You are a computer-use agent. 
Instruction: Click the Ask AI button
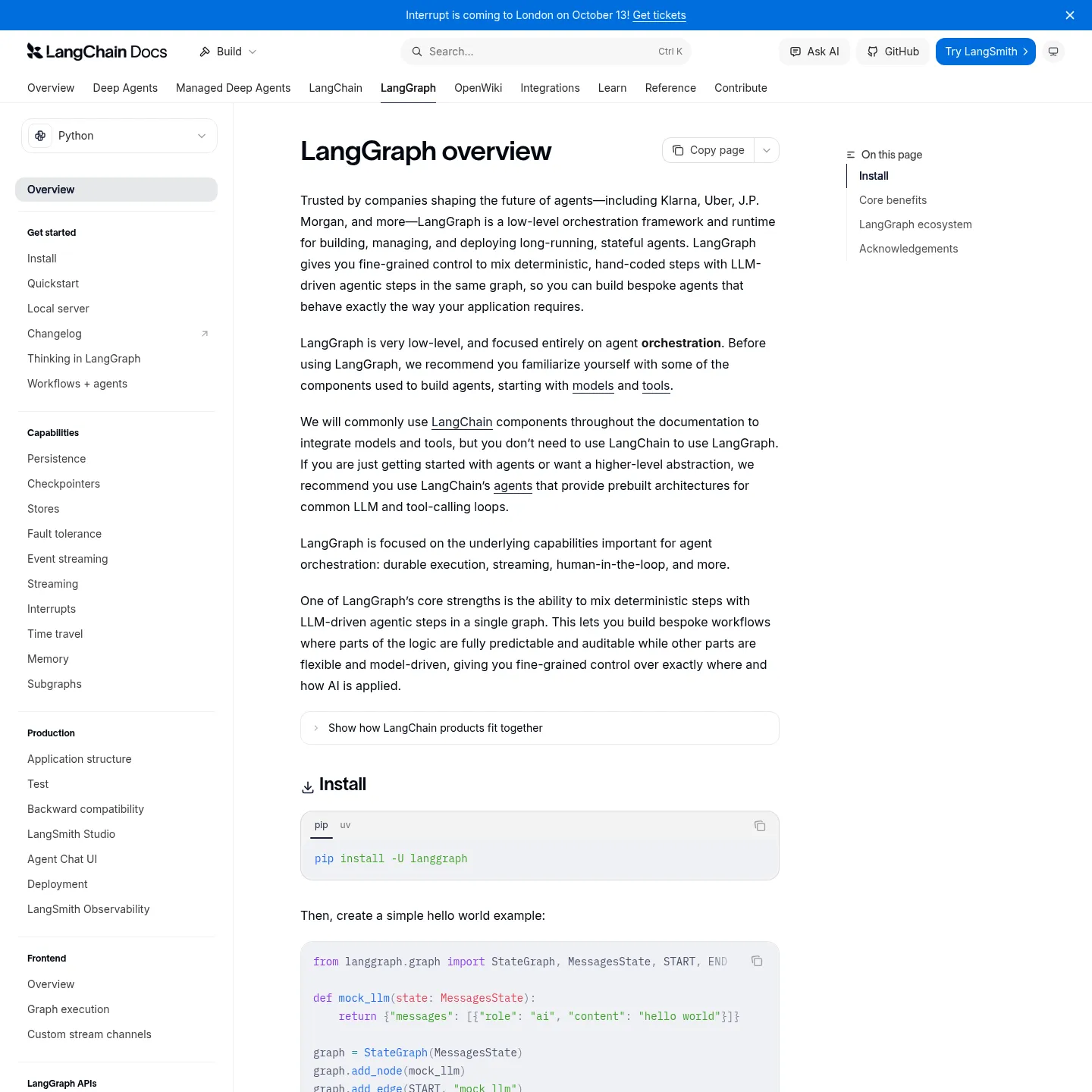814,52
